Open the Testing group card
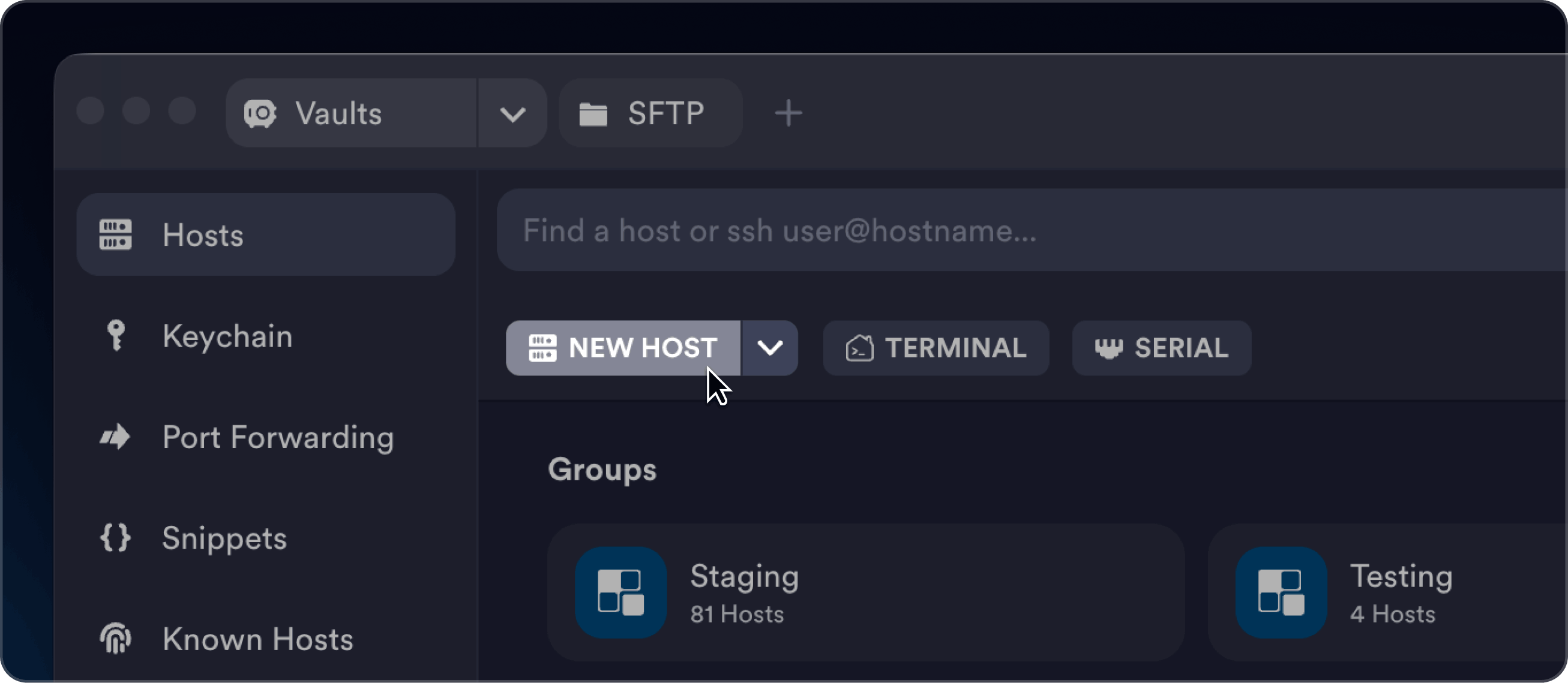 pyautogui.click(x=1389, y=592)
